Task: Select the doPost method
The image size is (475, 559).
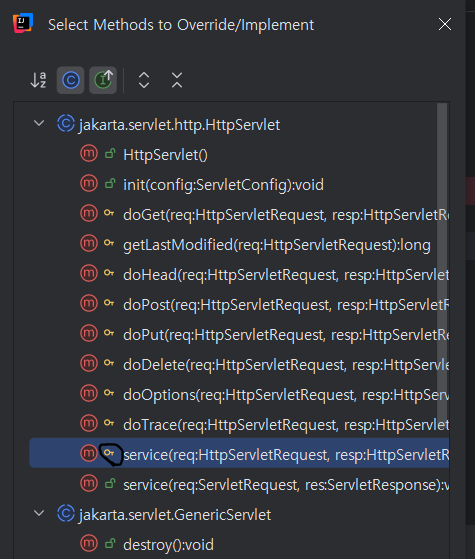Action: click(x=231, y=304)
